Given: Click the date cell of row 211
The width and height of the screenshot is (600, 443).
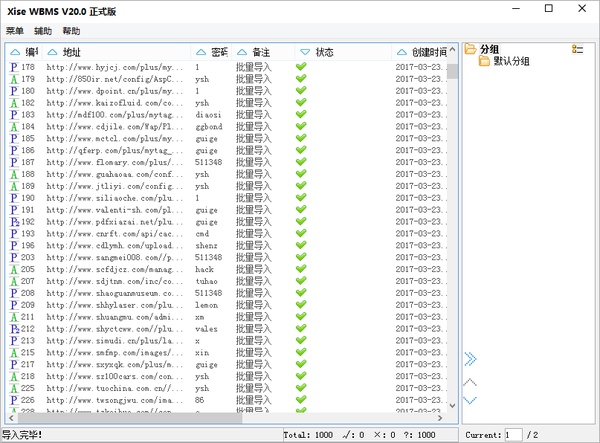Looking at the screenshot, I should 419,317.
